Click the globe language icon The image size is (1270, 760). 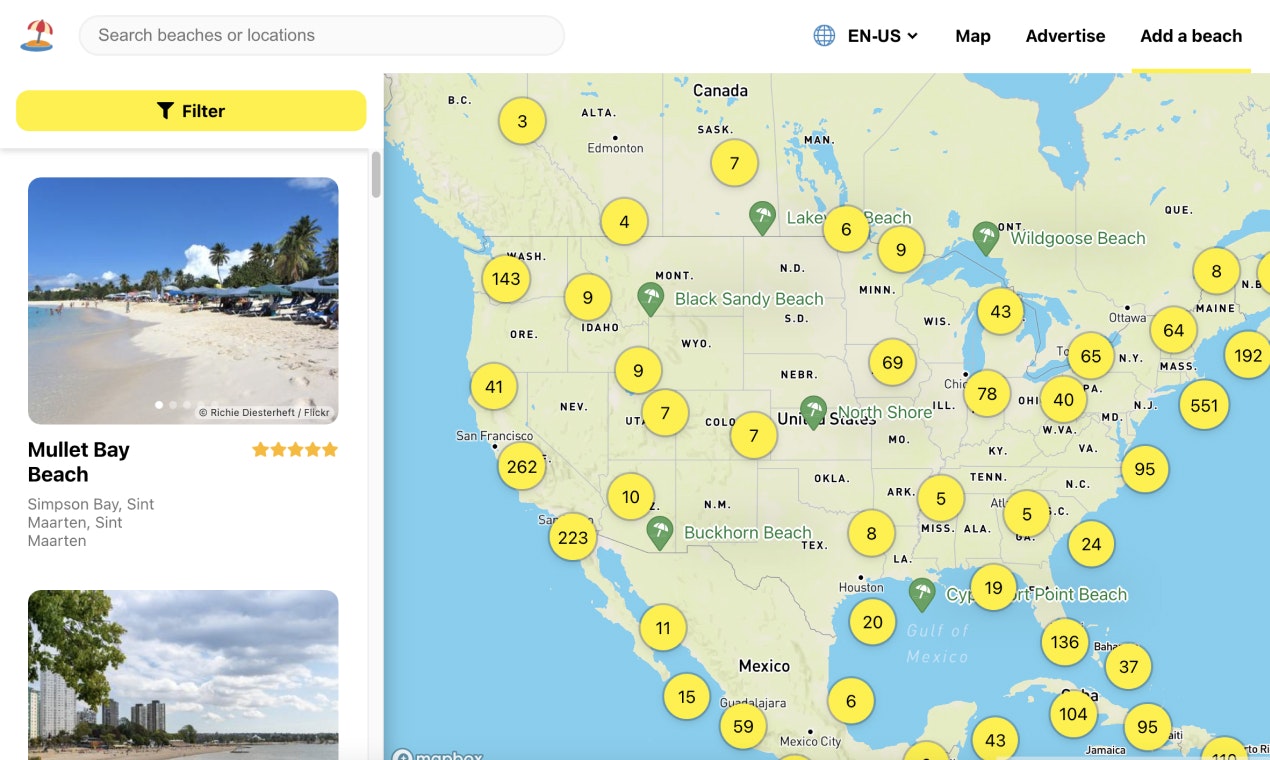(x=823, y=35)
